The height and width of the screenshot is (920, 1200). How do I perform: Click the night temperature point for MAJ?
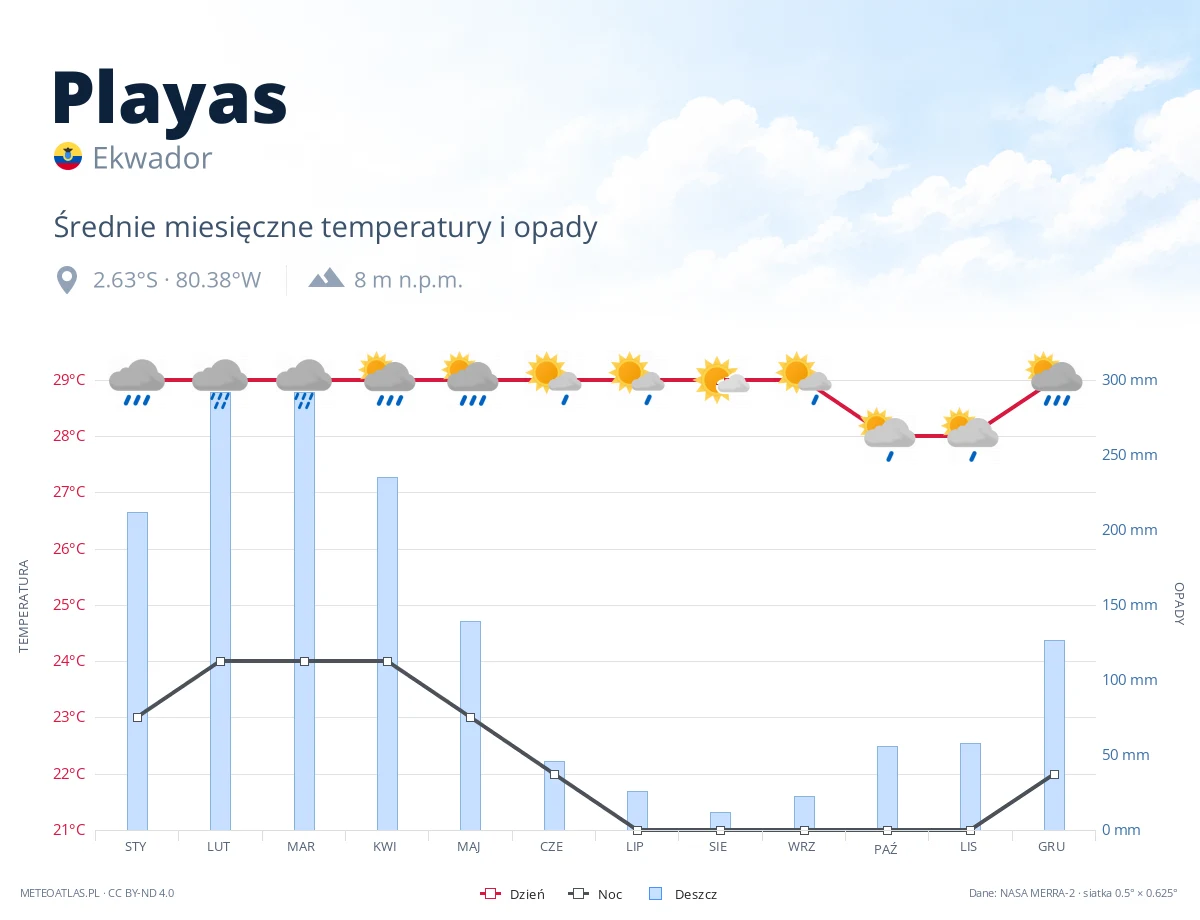point(470,717)
